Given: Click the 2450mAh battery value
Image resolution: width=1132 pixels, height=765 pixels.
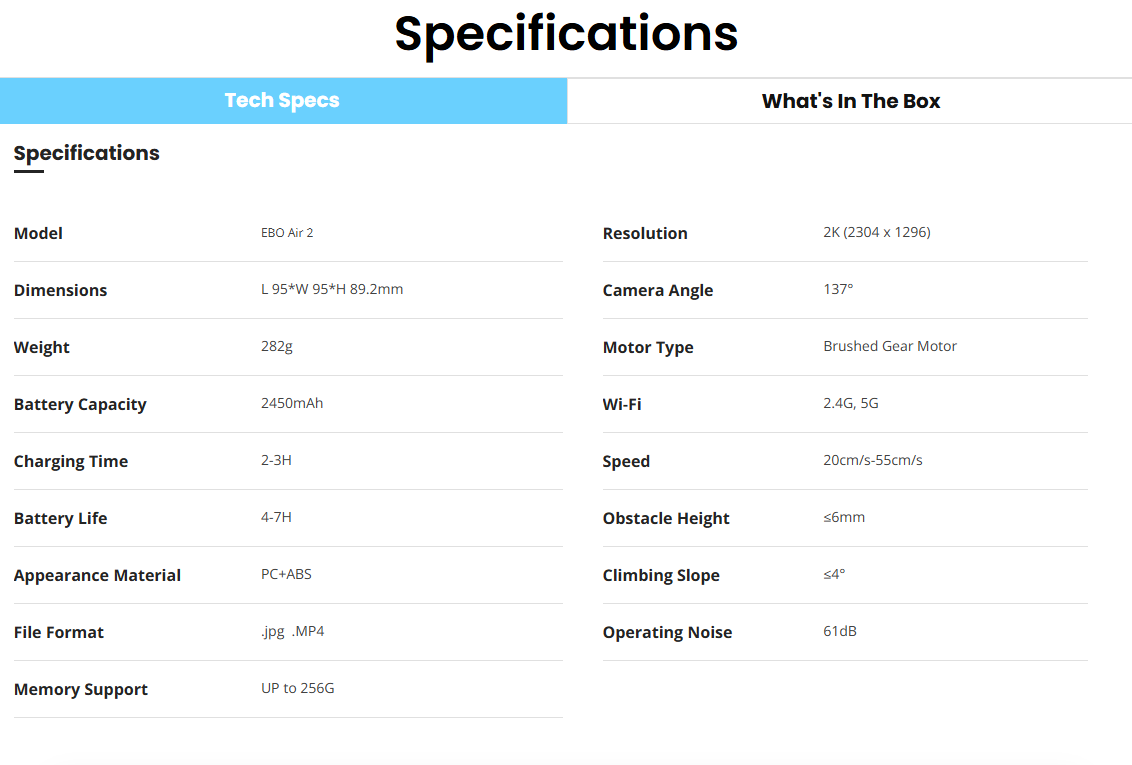Looking at the screenshot, I should (292, 404).
